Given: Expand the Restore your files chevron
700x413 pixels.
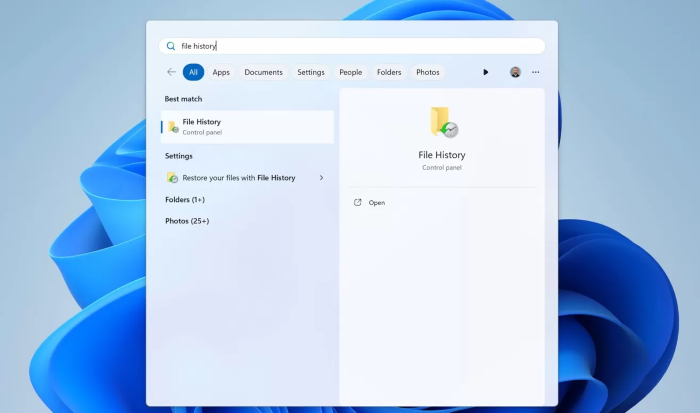Looking at the screenshot, I should [321, 178].
